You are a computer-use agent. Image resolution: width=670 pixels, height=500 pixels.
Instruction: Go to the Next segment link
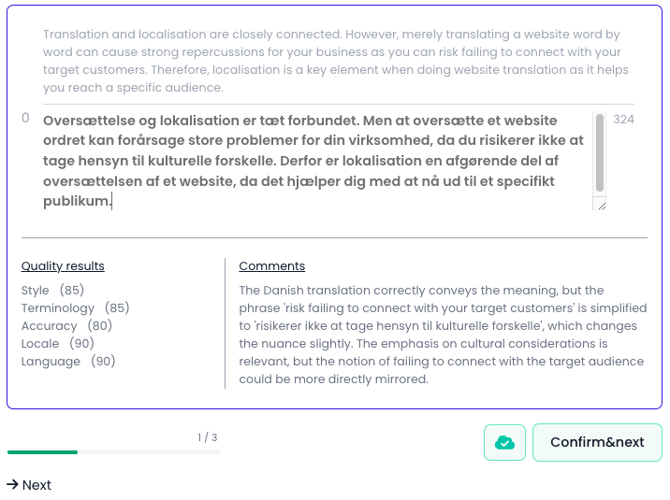coord(37,485)
